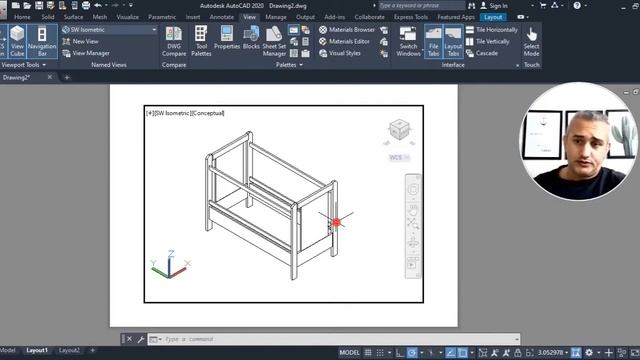Open Materials Editor
This screenshot has width=640, height=360.
pos(344,41)
